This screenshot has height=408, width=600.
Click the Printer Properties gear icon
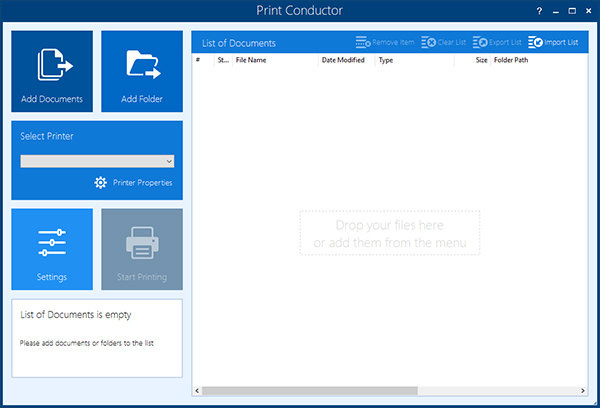[100, 183]
